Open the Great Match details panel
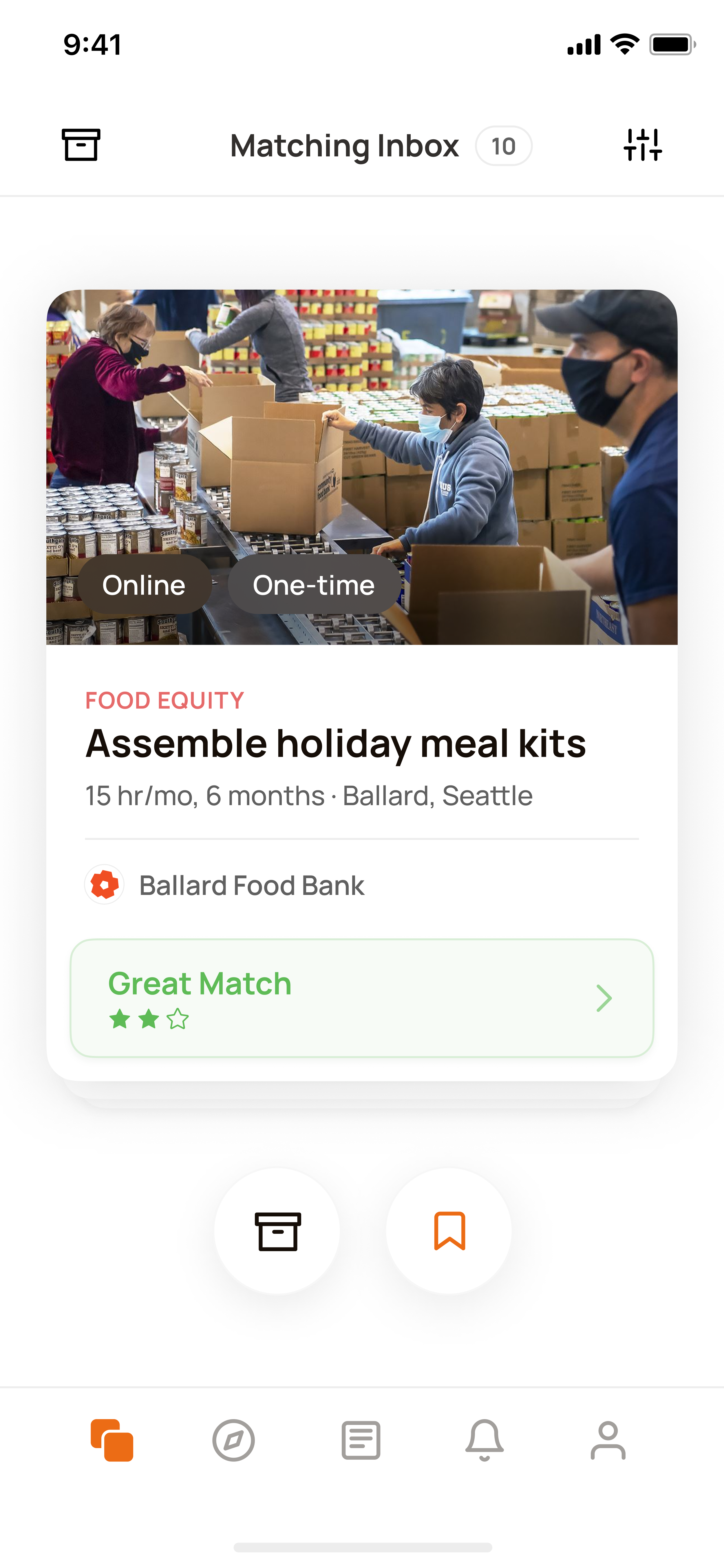Image resolution: width=724 pixels, height=1568 pixels. click(x=362, y=998)
